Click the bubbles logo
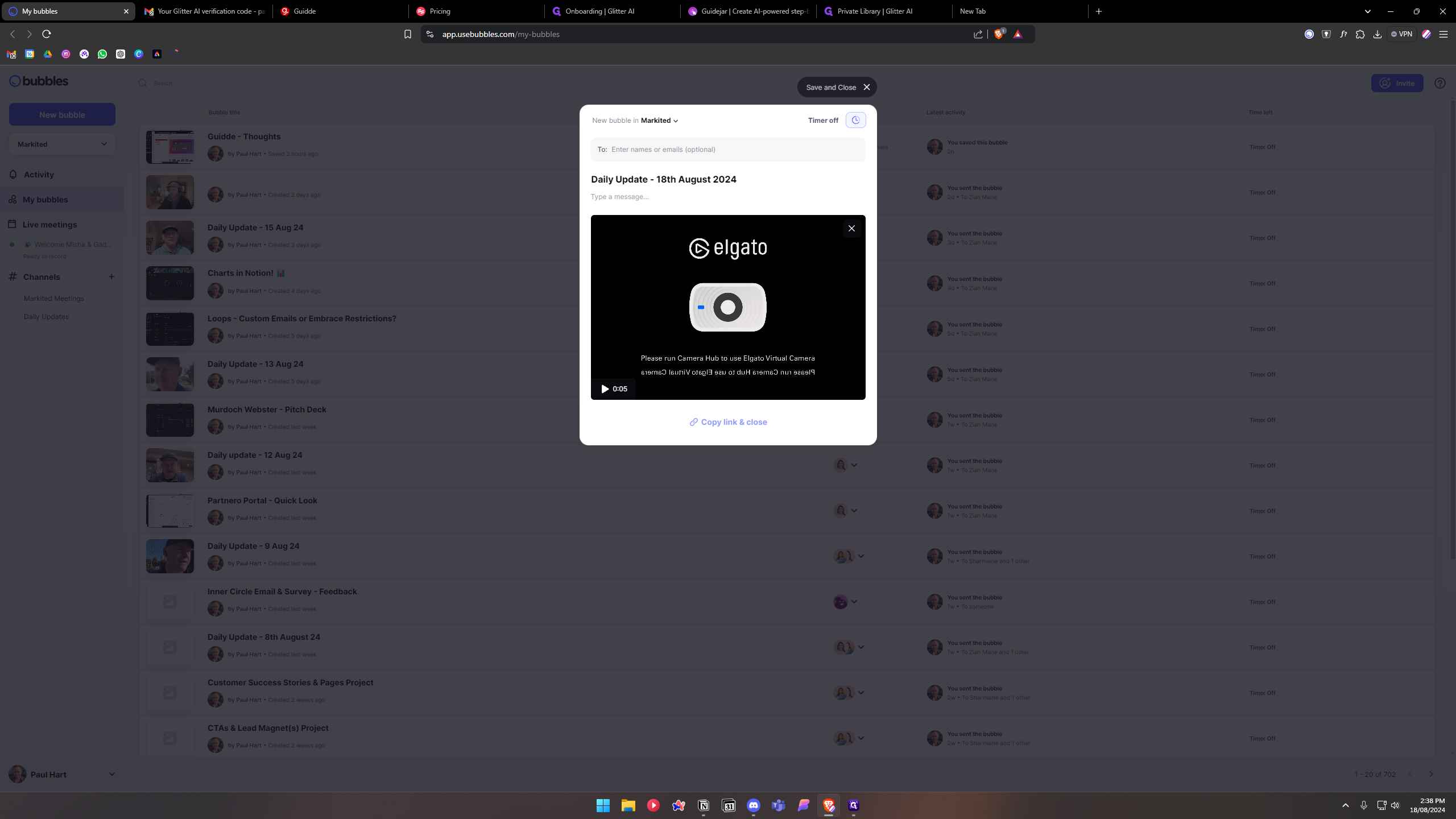 [39, 81]
